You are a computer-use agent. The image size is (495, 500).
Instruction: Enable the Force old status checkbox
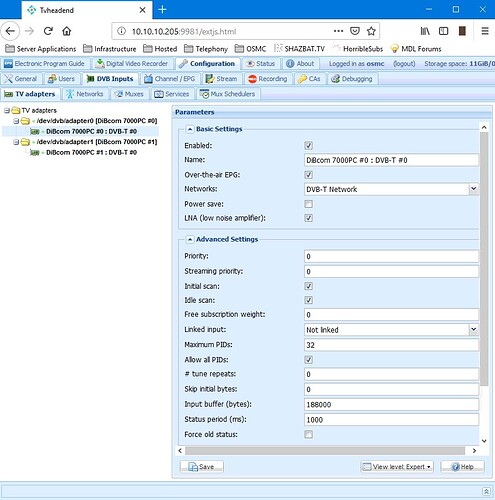coord(309,434)
